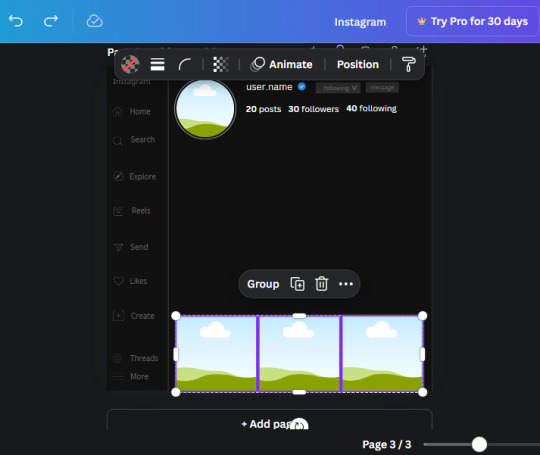Click Threads in the mockup sidebar
Image resolution: width=540 pixels, height=455 pixels.
click(144, 358)
